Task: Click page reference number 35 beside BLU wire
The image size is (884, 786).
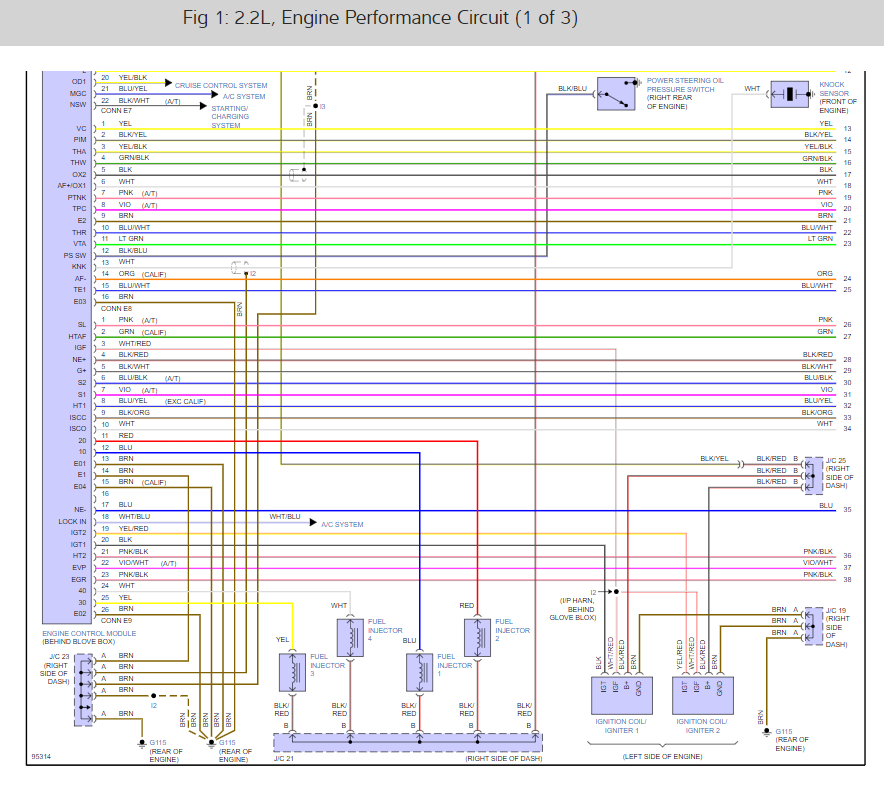Action: tap(847, 510)
